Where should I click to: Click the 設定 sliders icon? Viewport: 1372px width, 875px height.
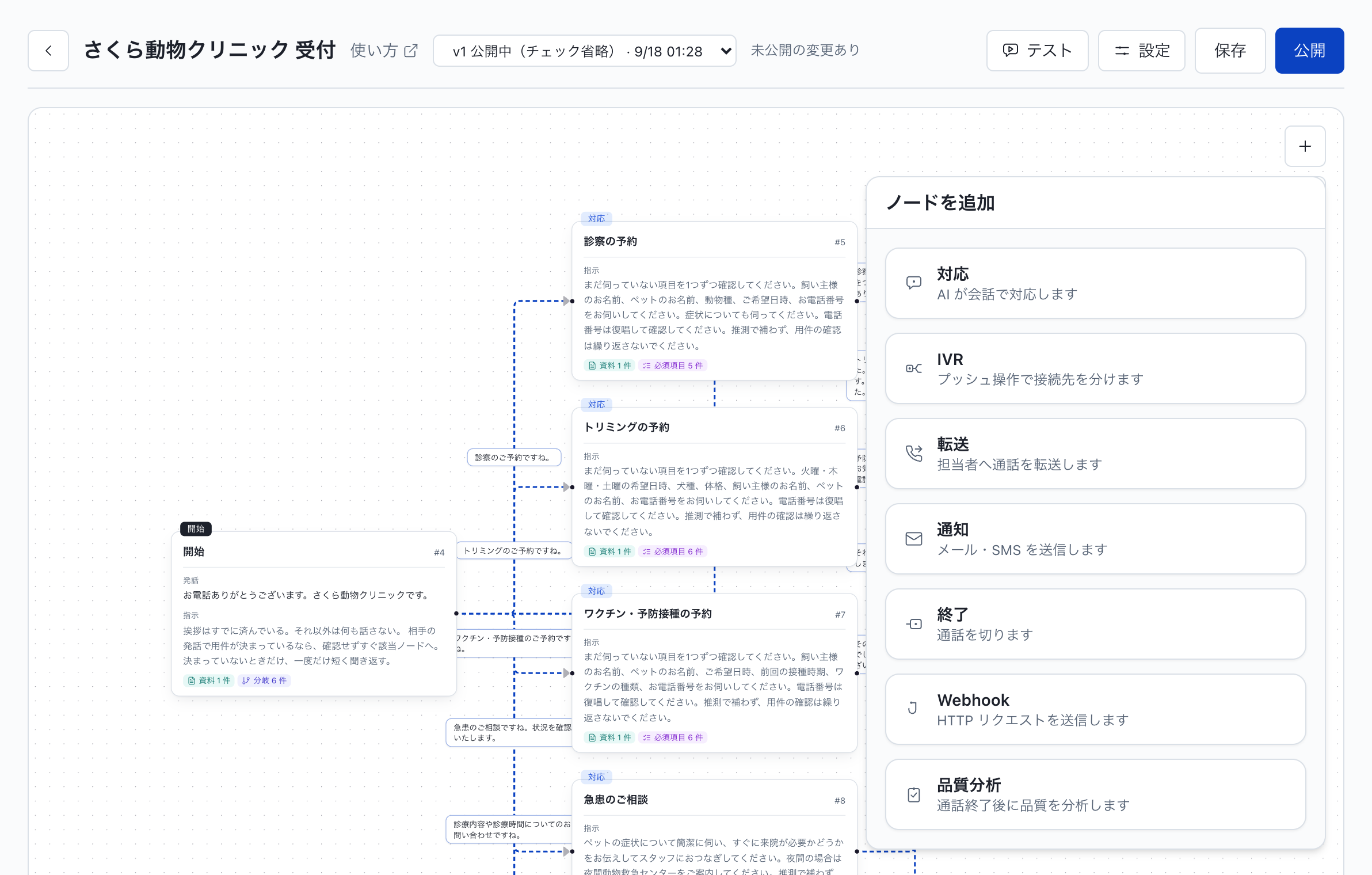[x=1122, y=51]
